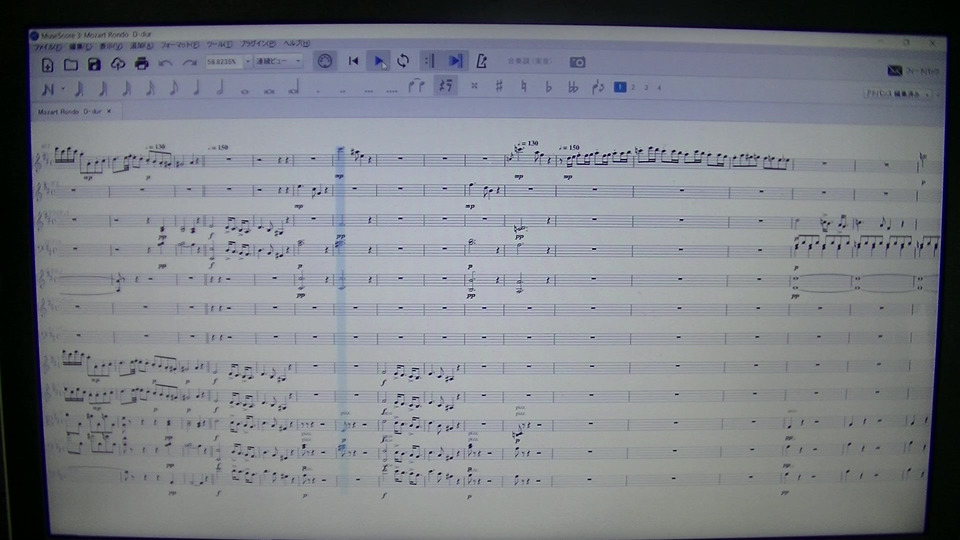
Task: Open the 編集(E) menu
Action: tap(80, 47)
